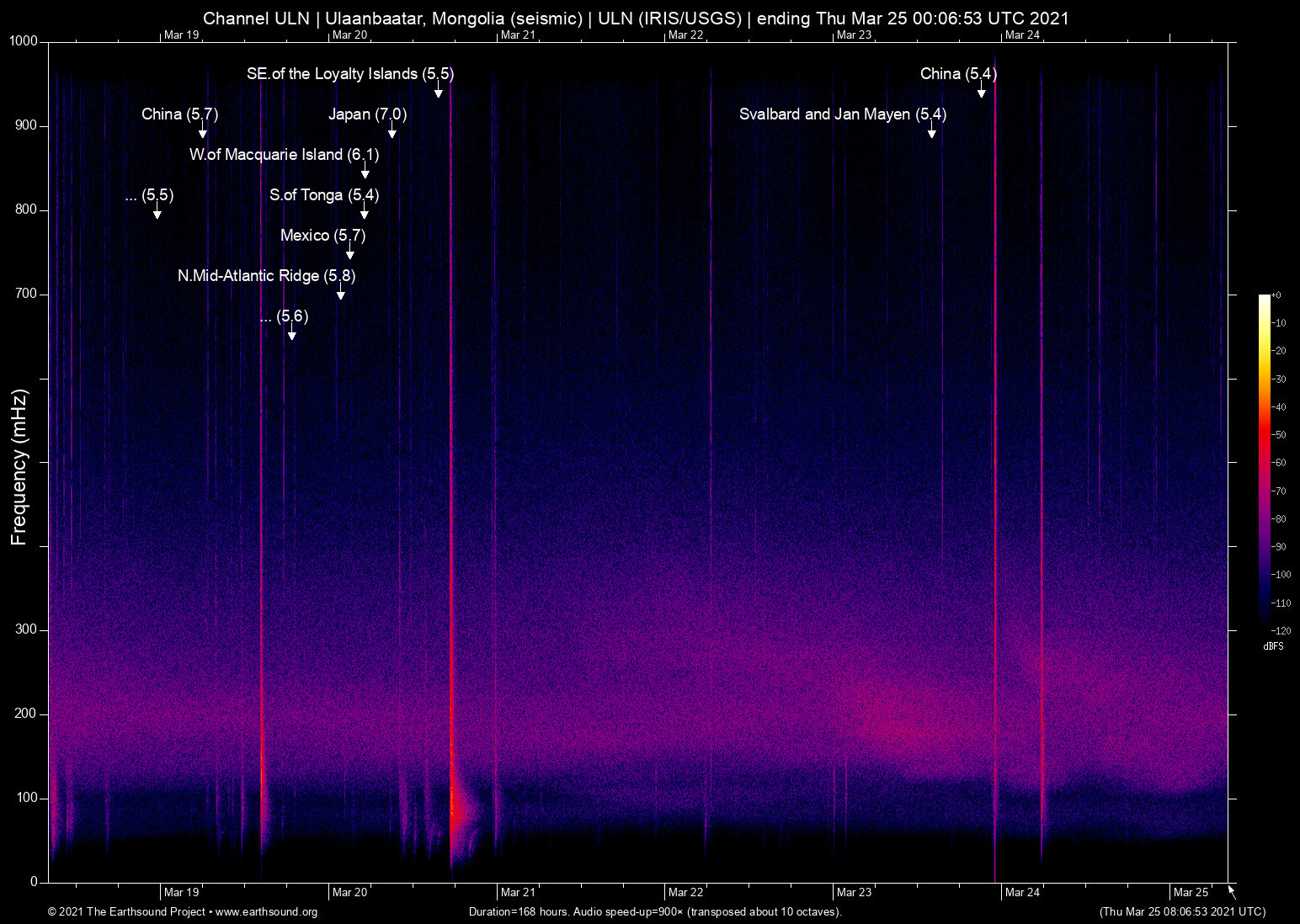The width and height of the screenshot is (1300, 924).
Task: Click the China (5.7) event arrow
Action: tap(202, 130)
